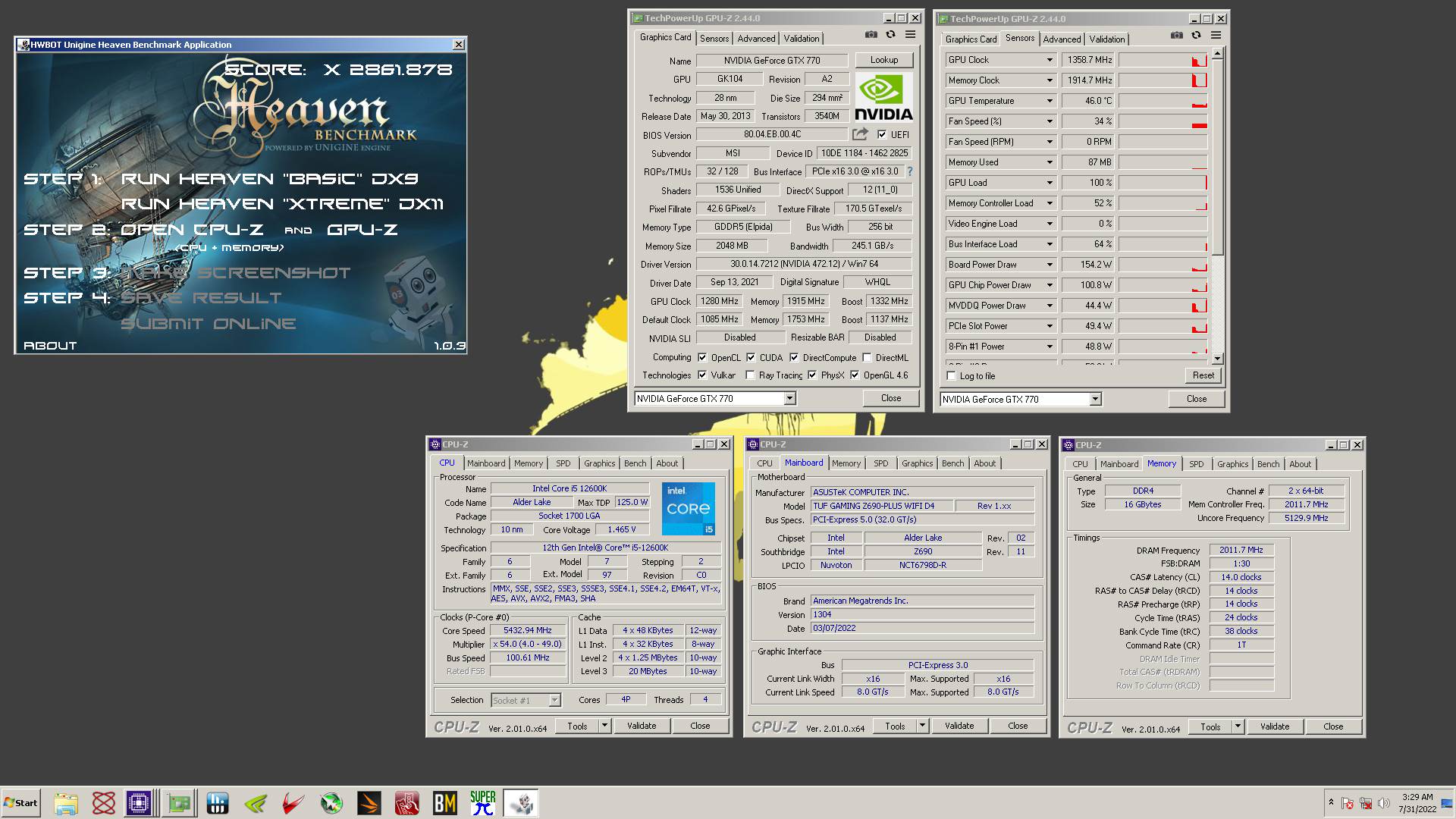Expand the Board Power Draw sensor dropdown
The width and height of the screenshot is (1456, 819).
click(x=1050, y=265)
